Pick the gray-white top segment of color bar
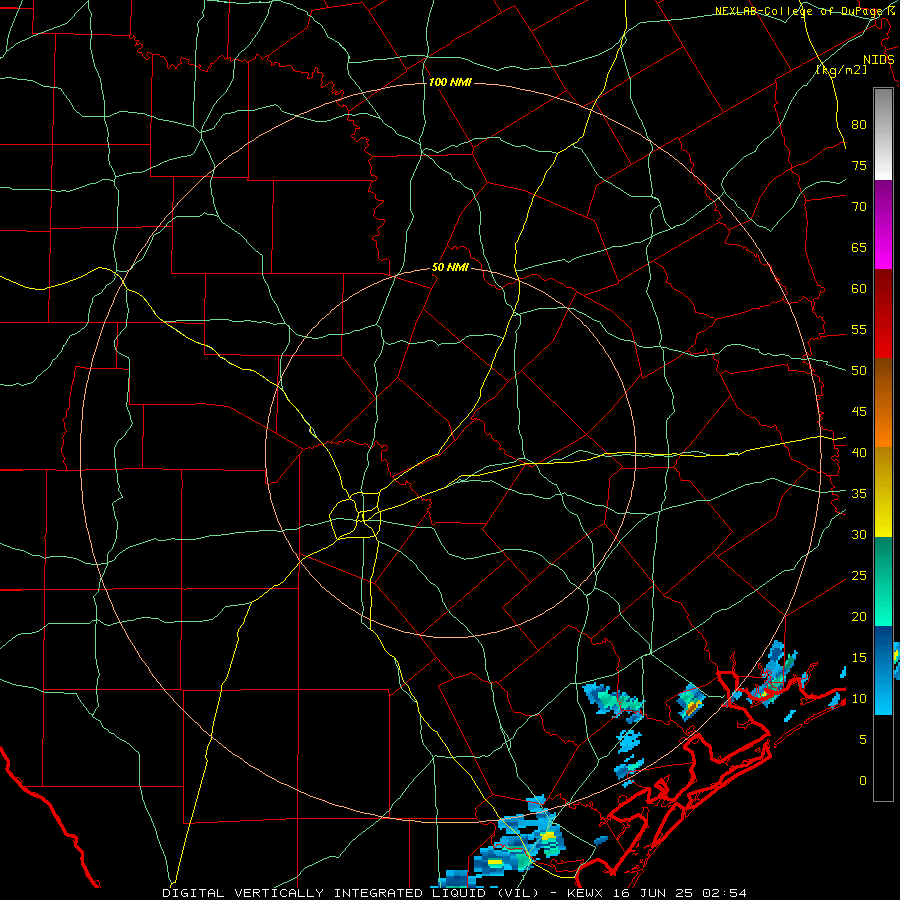The height and width of the screenshot is (900, 900). [883, 134]
